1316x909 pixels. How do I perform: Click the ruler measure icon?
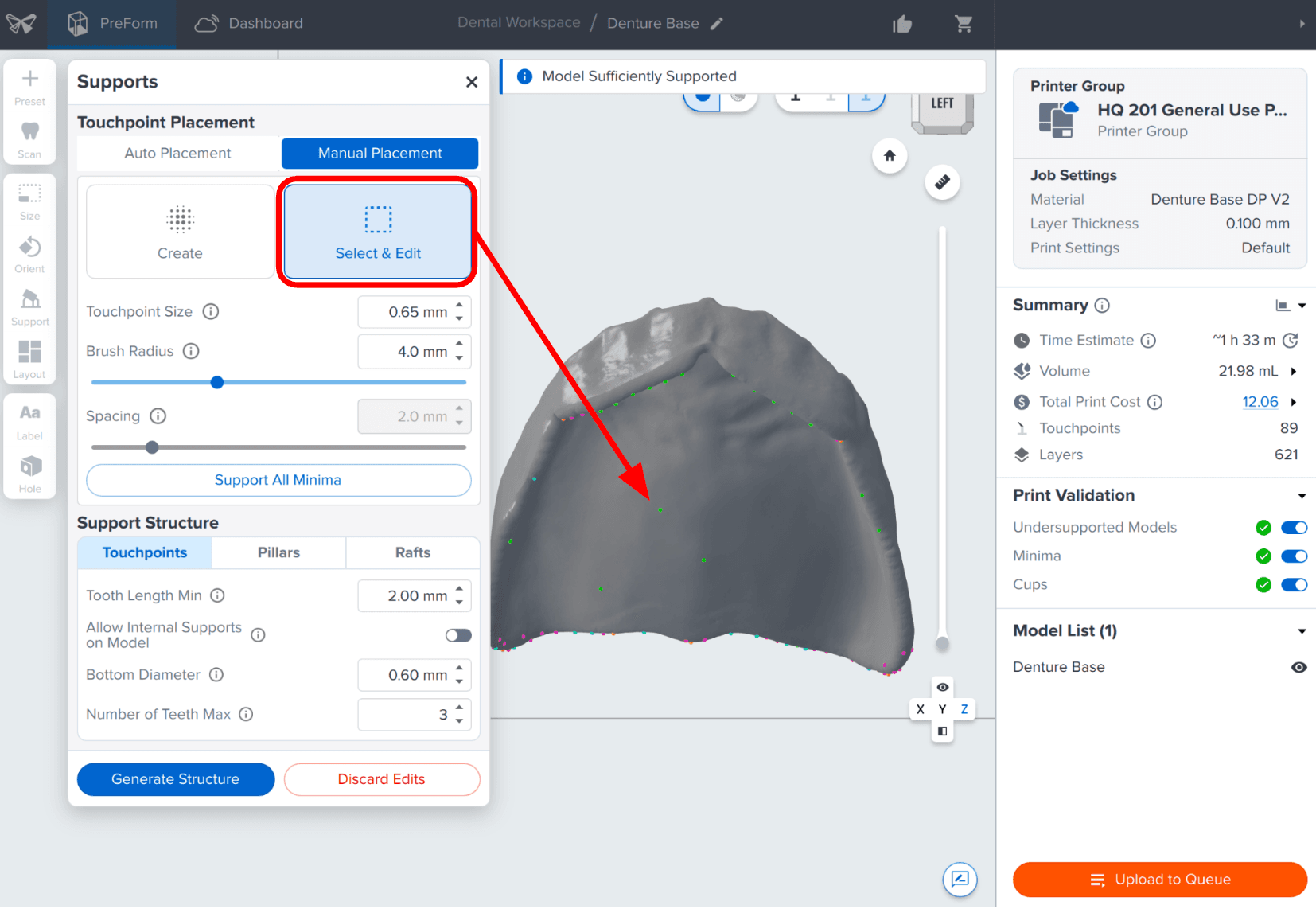tap(942, 182)
